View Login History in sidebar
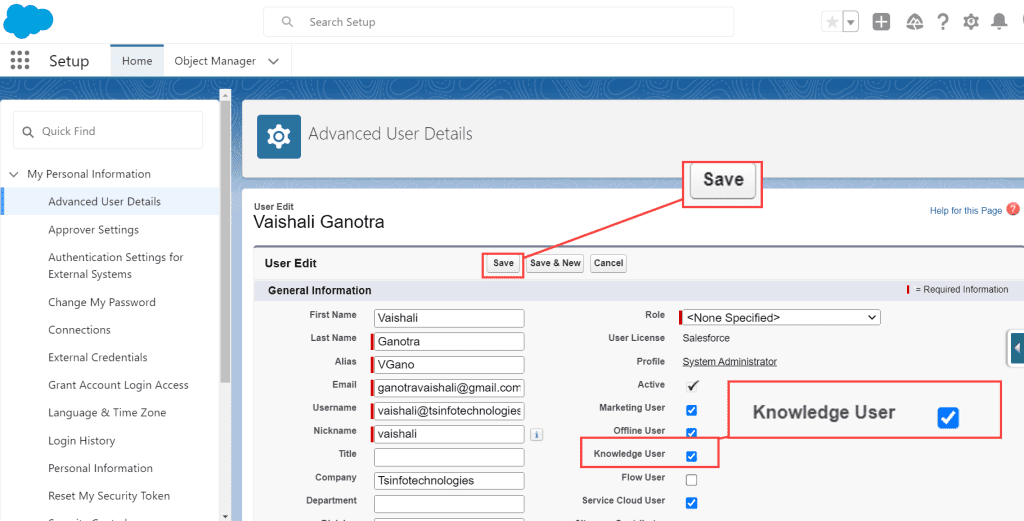This screenshot has width=1024, height=521. 82,441
